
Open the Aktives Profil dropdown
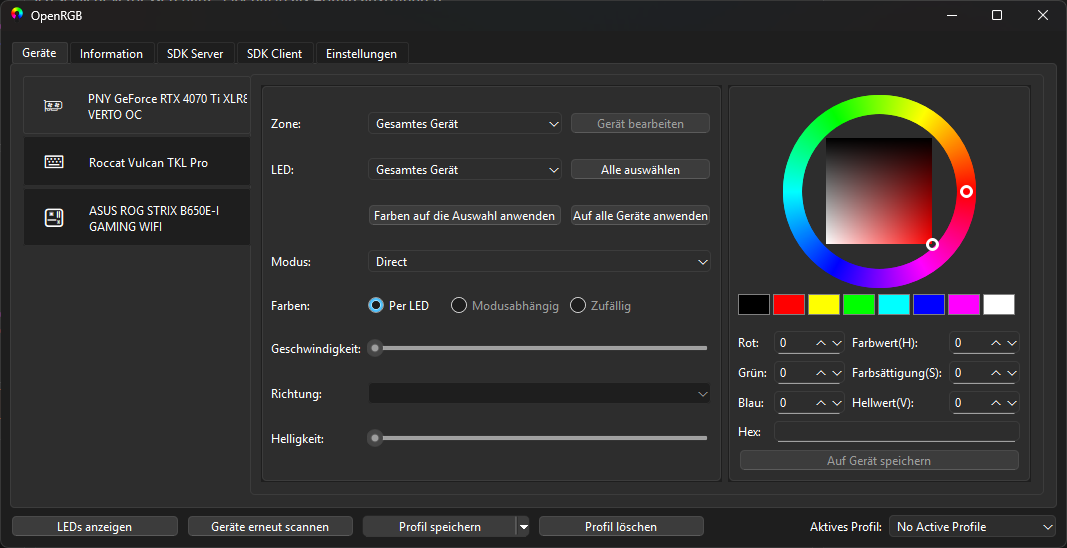click(972, 527)
